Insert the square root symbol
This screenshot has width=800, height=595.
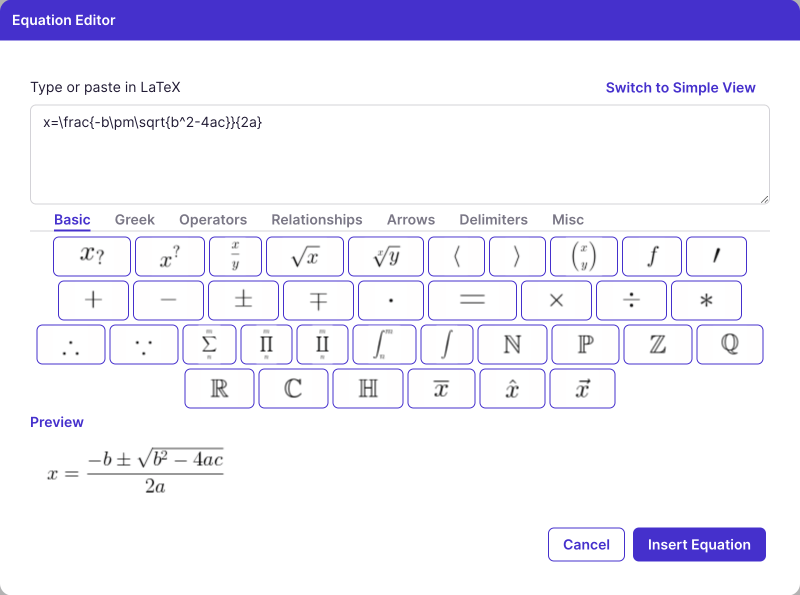click(304, 256)
